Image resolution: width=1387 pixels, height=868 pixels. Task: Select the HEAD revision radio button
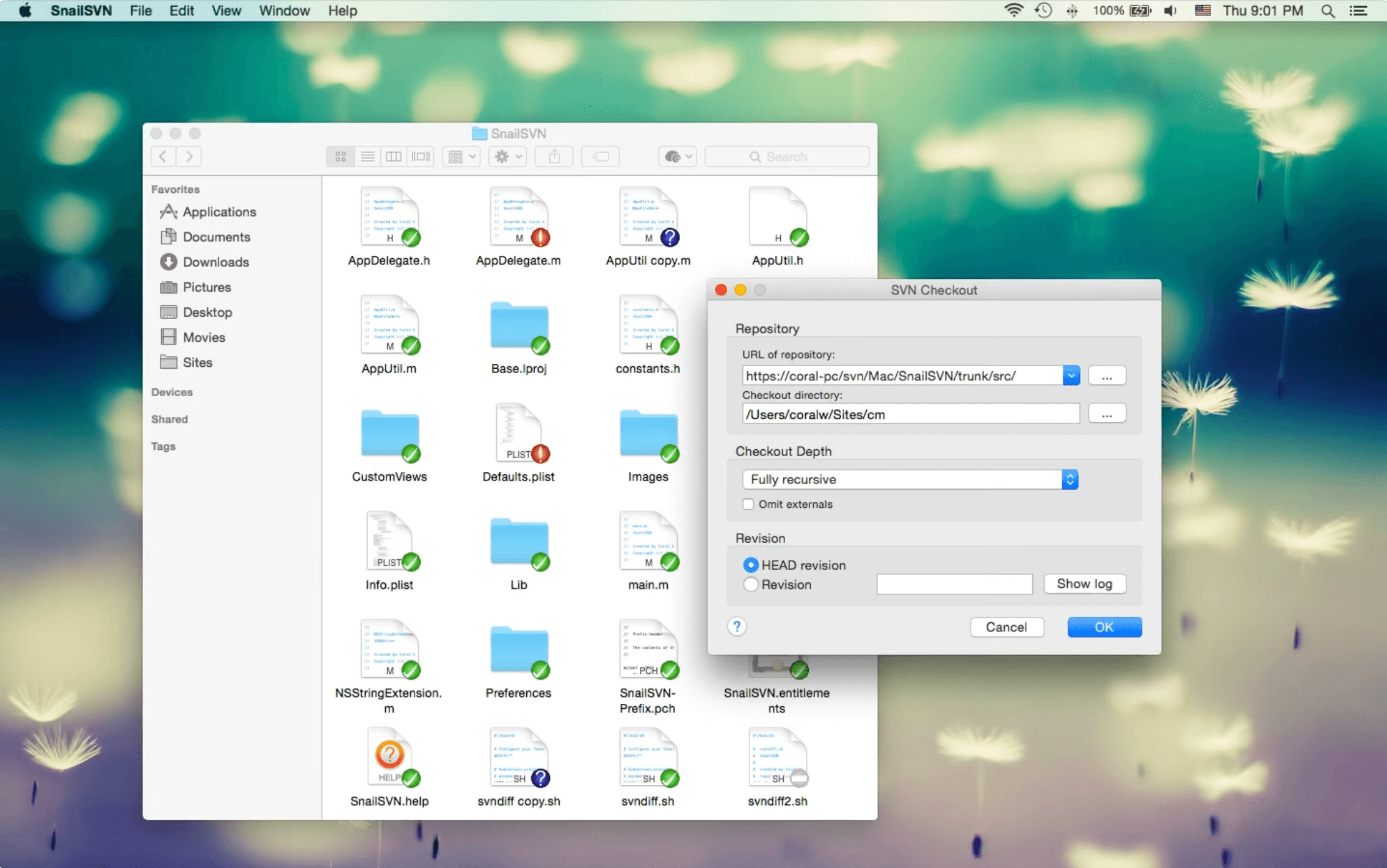(x=751, y=565)
